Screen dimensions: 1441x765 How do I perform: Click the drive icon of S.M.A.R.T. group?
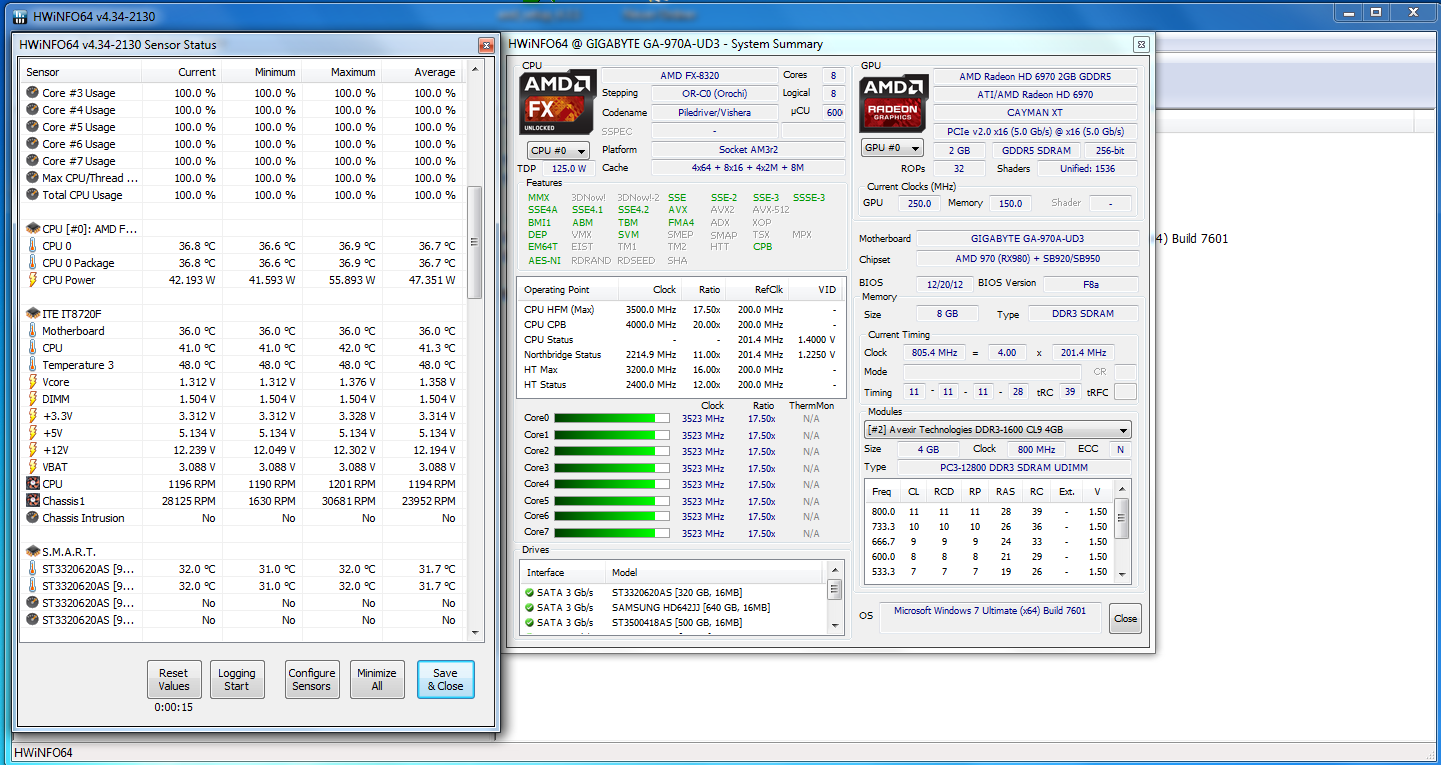(x=32, y=552)
